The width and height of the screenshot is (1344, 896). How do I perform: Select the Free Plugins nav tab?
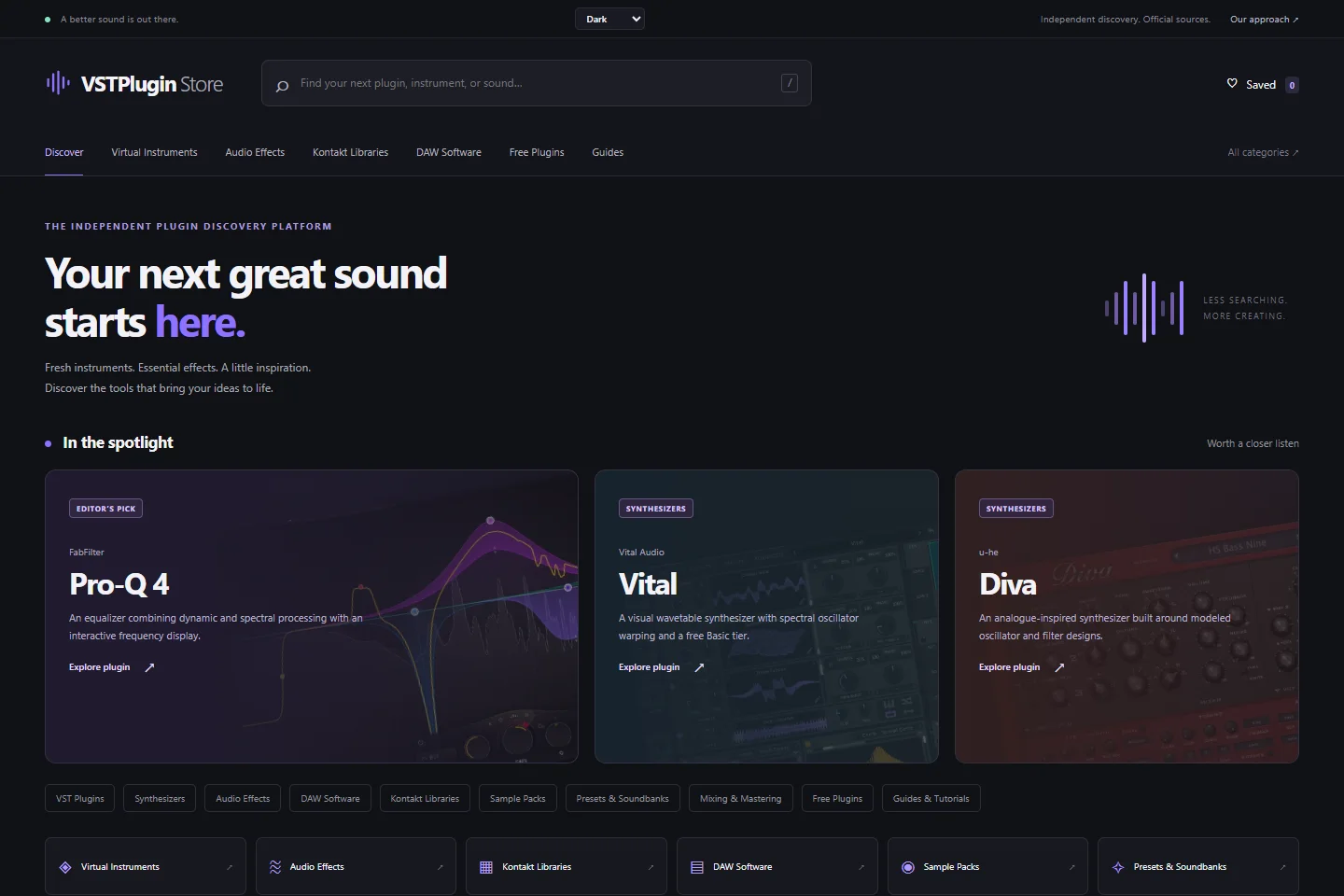(537, 152)
